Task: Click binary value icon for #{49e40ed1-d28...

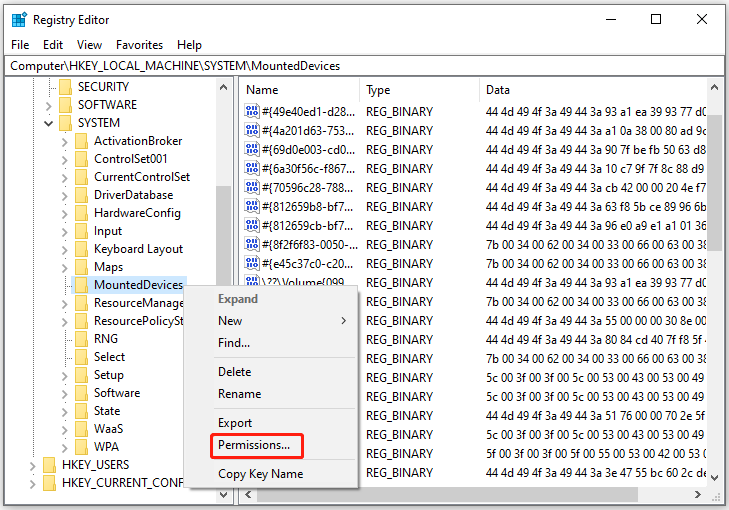Action: 252,112
